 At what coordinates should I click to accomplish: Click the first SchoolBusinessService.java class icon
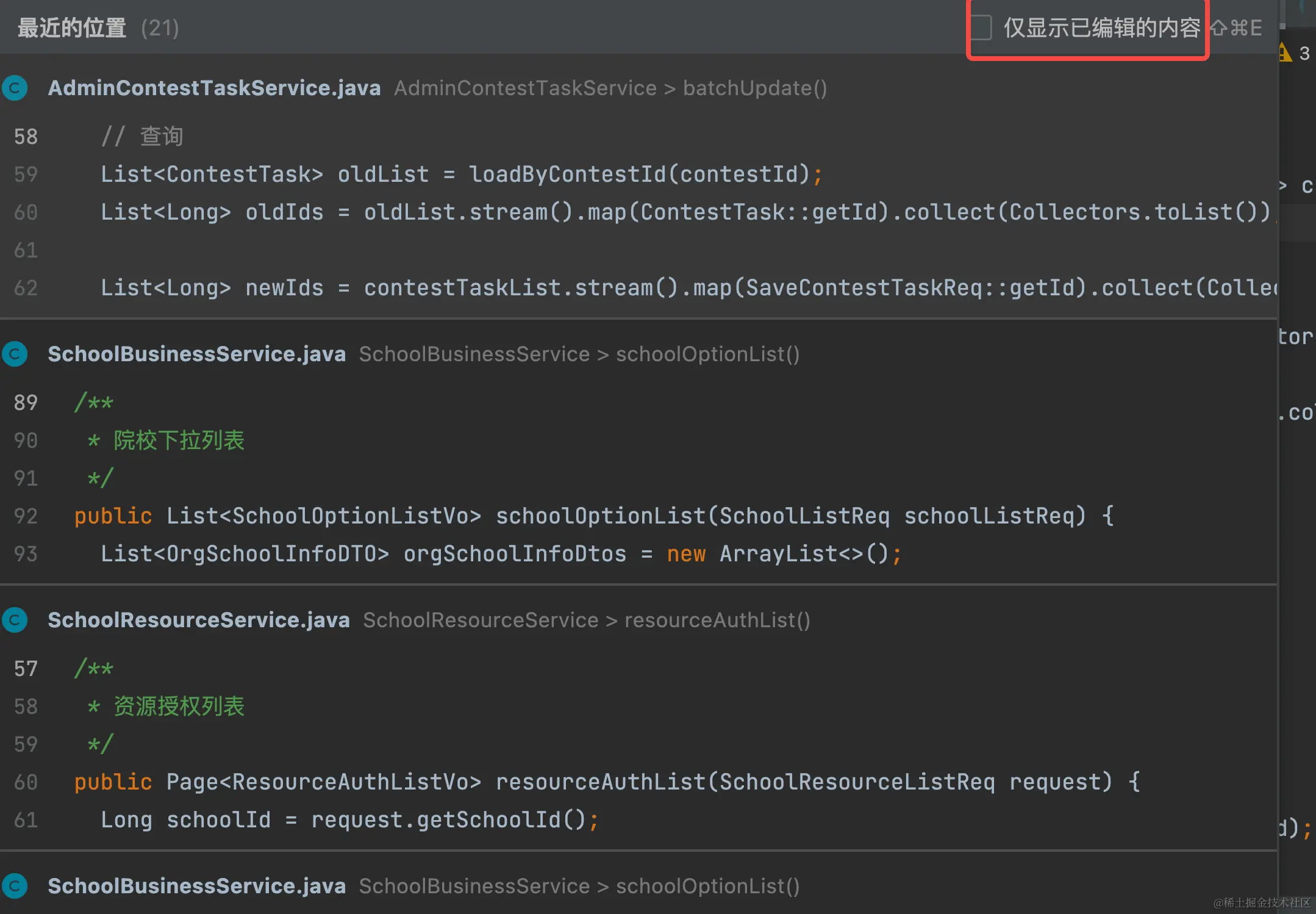click(x=15, y=354)
